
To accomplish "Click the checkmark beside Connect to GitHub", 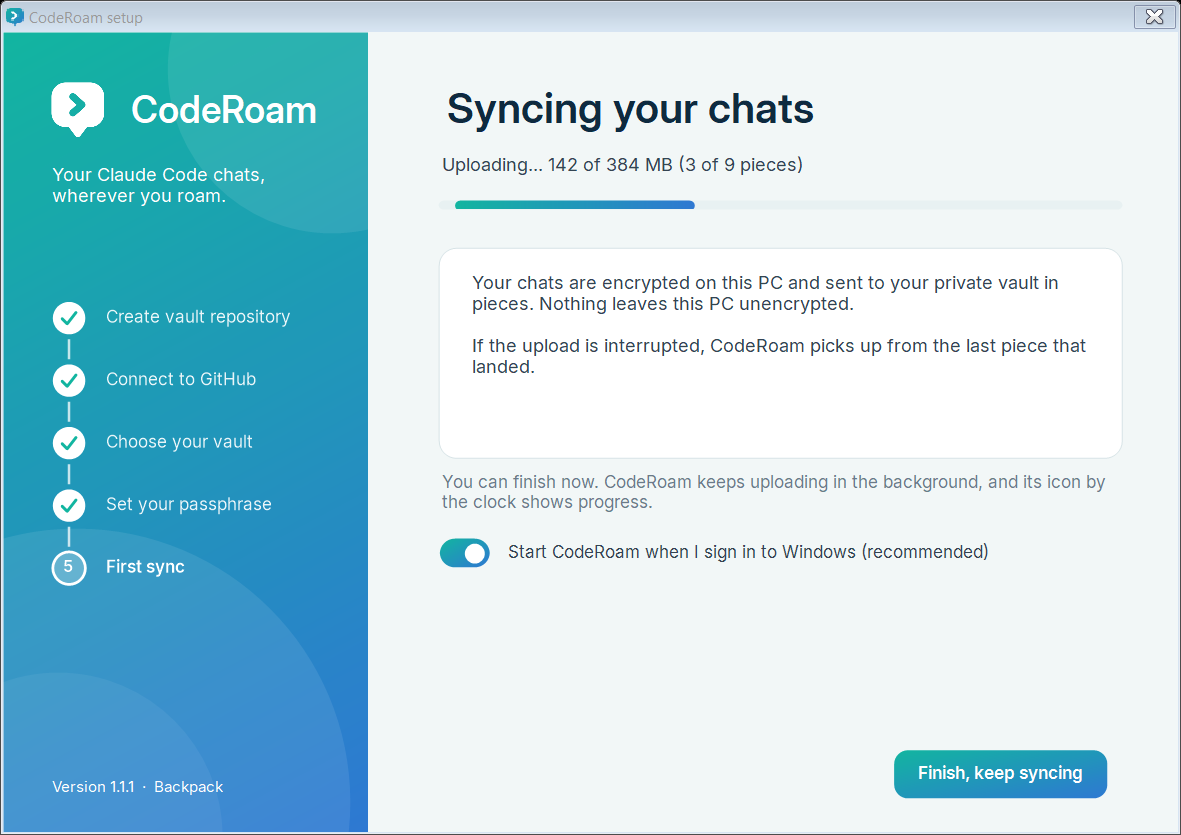I will (69, 380).
